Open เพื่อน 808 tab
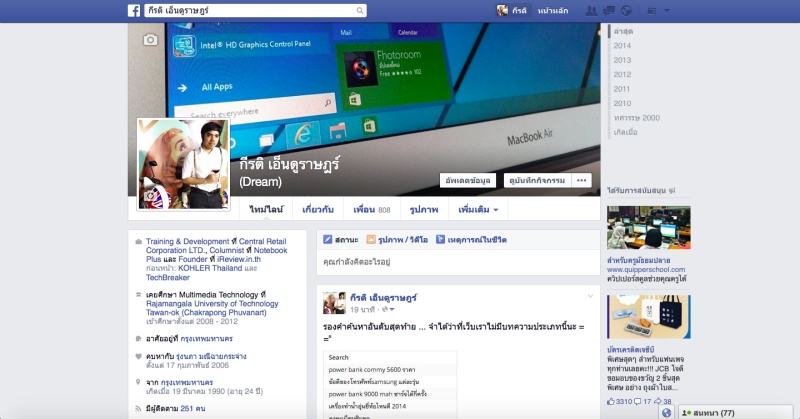The width and height of the screenshot is (800, 419). 371,209
